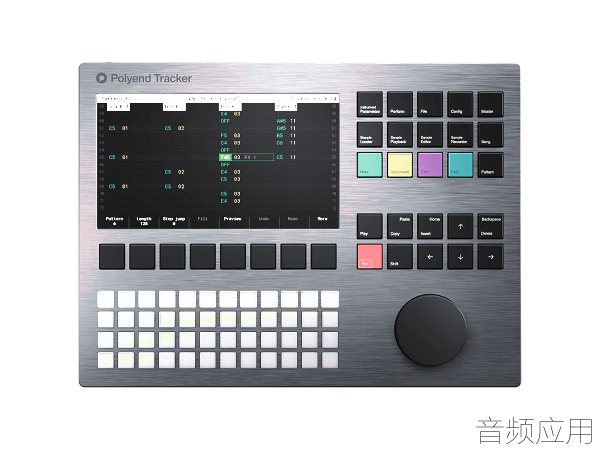Open the Perform mode key
This screenshot has width=600, height=450.
(400, 104)
